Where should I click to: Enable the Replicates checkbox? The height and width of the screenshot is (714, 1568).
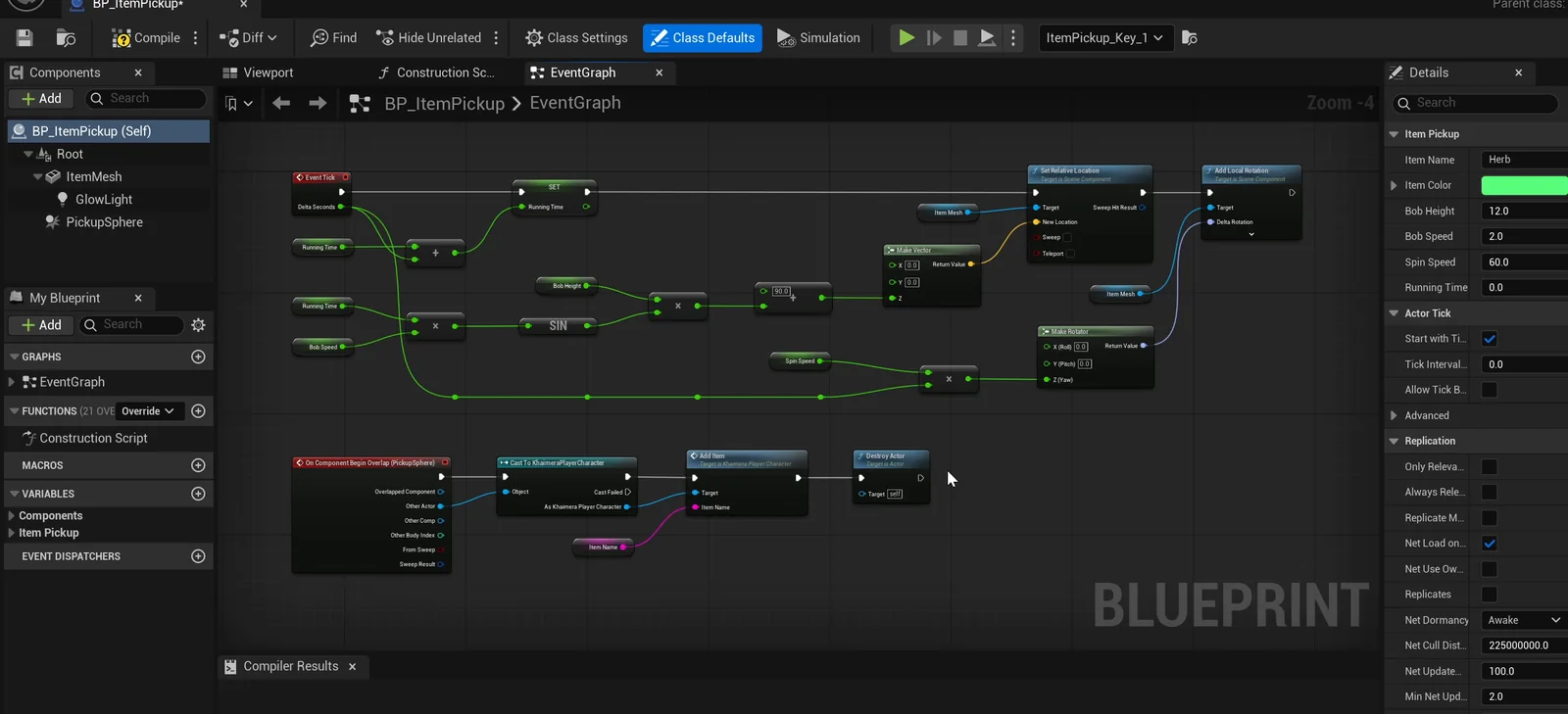pyautogui.click(x=1489, y=595)
